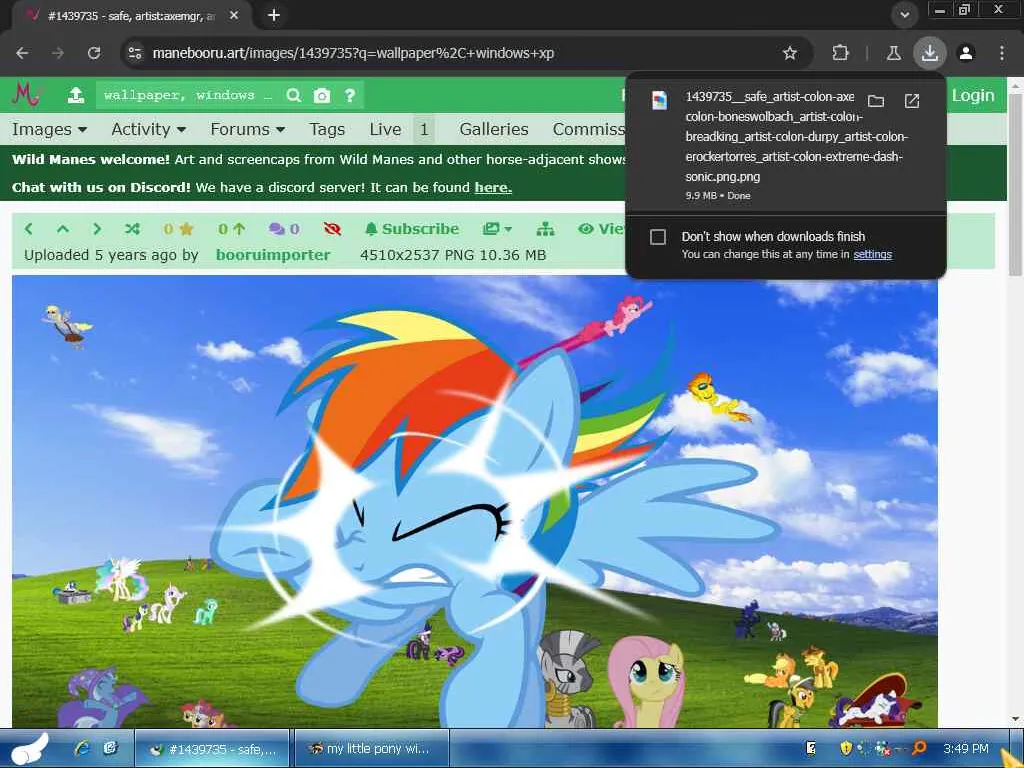Open the Extensions puzzle icon
1024x768 pixels.
click(840, 53)
